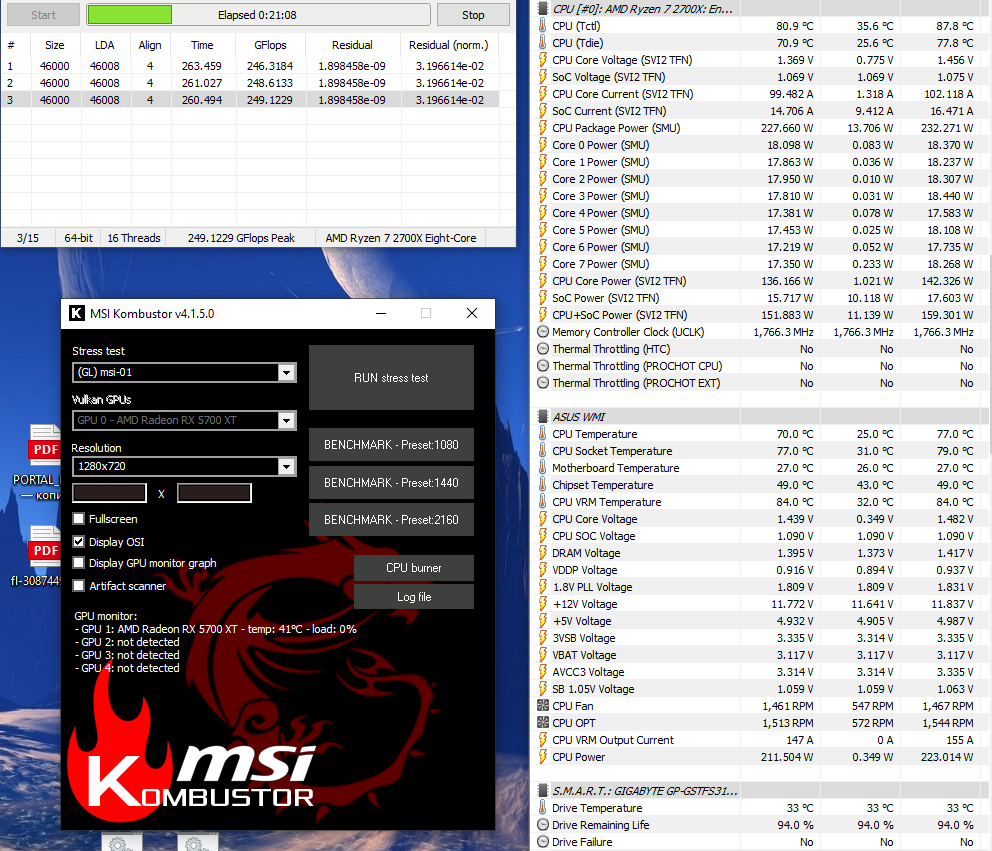This screenshot has height=851, width=992.
Task: Click the Residual (norm.) column header
Action: click(449, 45)
